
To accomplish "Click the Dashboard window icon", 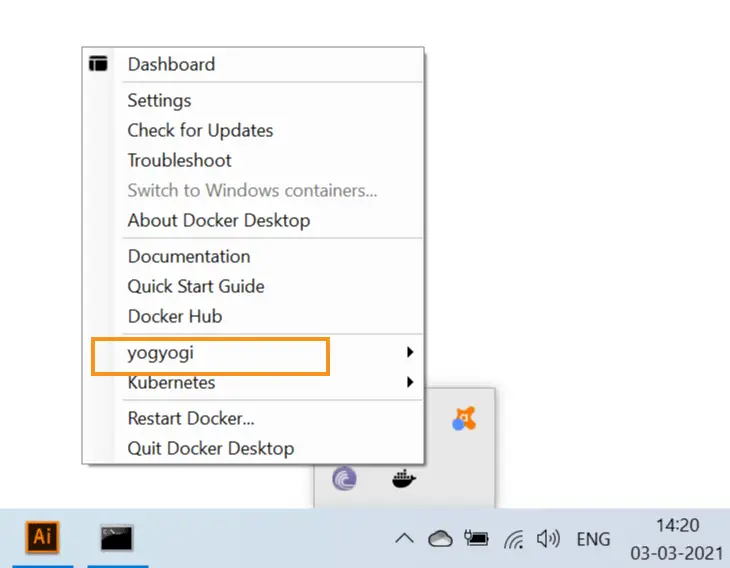I will (x=98, y=64).
